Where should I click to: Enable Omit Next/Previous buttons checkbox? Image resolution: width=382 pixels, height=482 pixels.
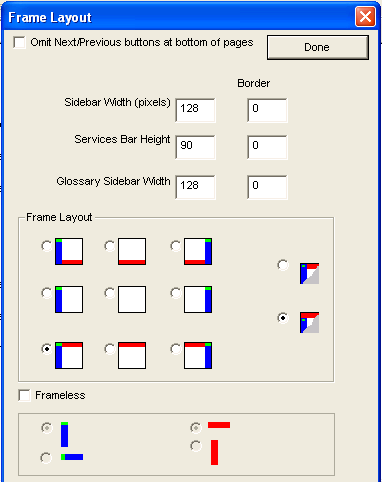click(19, 42)
